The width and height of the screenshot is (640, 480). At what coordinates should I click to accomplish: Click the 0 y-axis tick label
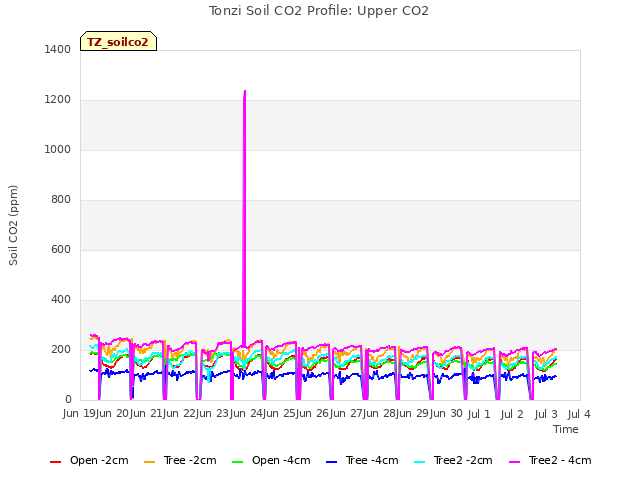68,400
